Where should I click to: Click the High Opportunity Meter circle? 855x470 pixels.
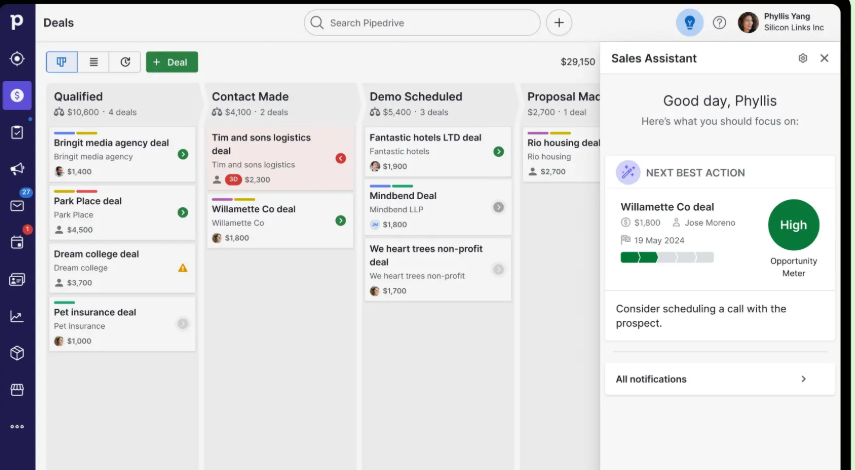click(793, 225)
